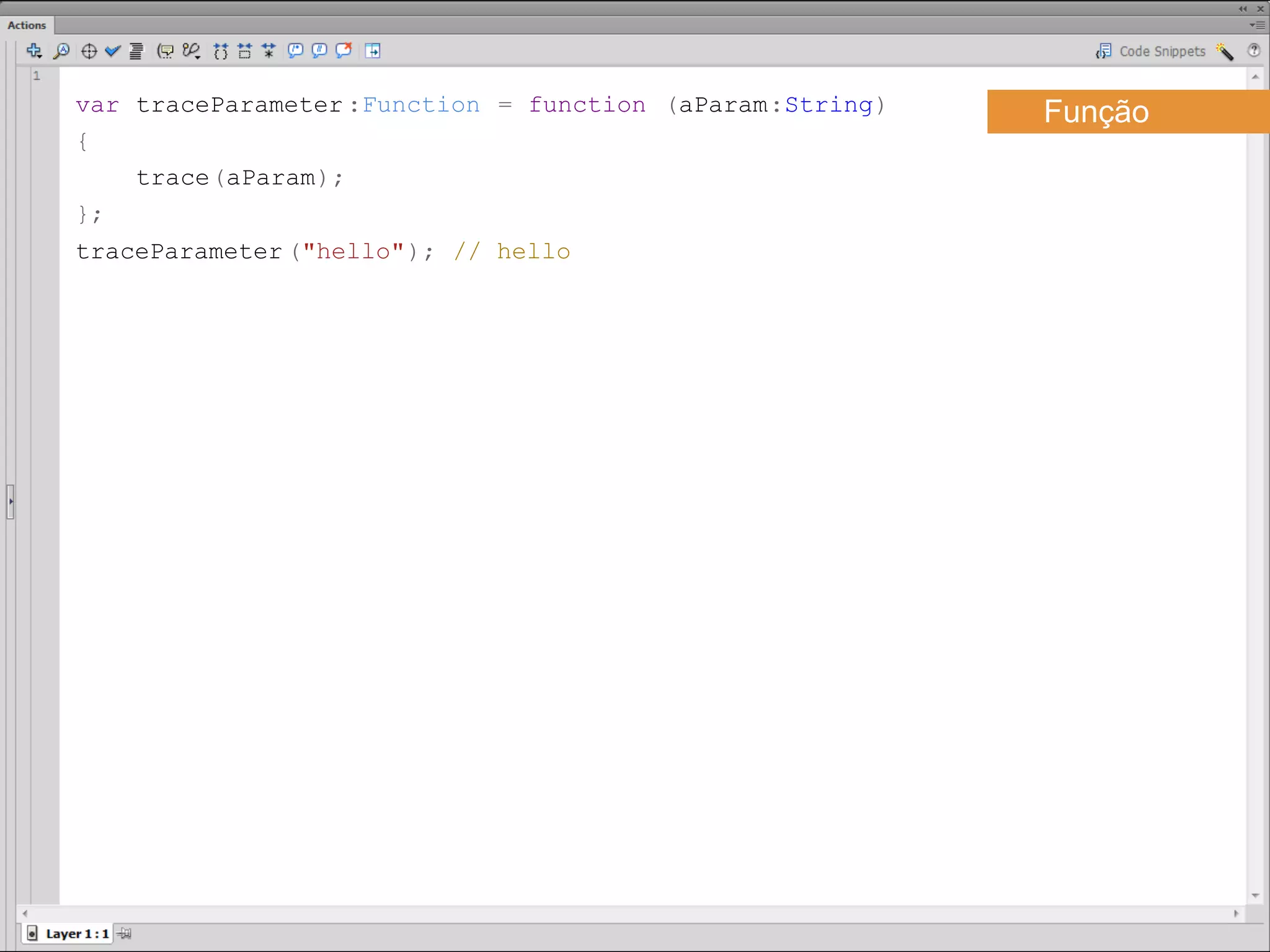Pin the script using the pushpin icon
The width and height of the screenshot is (1270, 952).
[125, 933]
